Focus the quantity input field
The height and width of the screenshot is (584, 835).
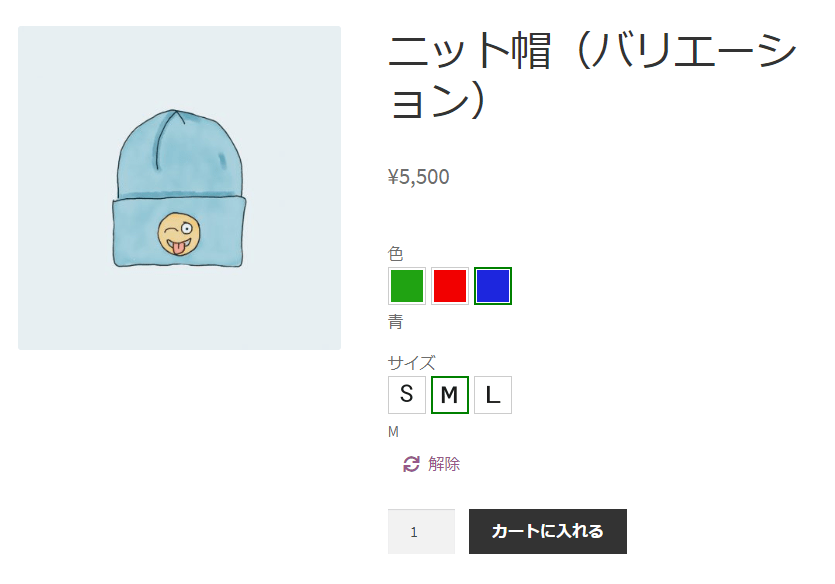pyautogui.click(x=421, y=531)
